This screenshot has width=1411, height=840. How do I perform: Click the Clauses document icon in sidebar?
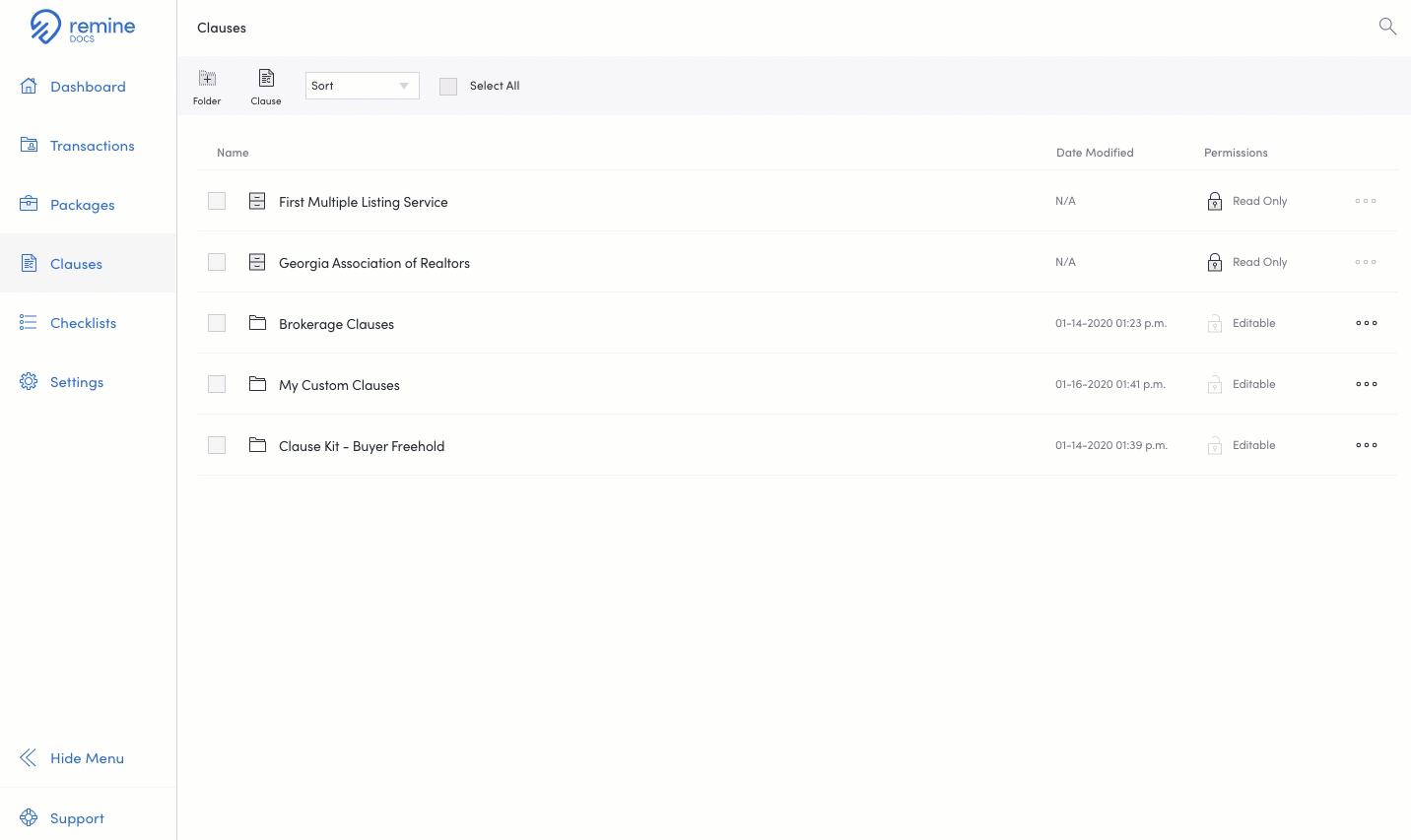coord(29,263)
